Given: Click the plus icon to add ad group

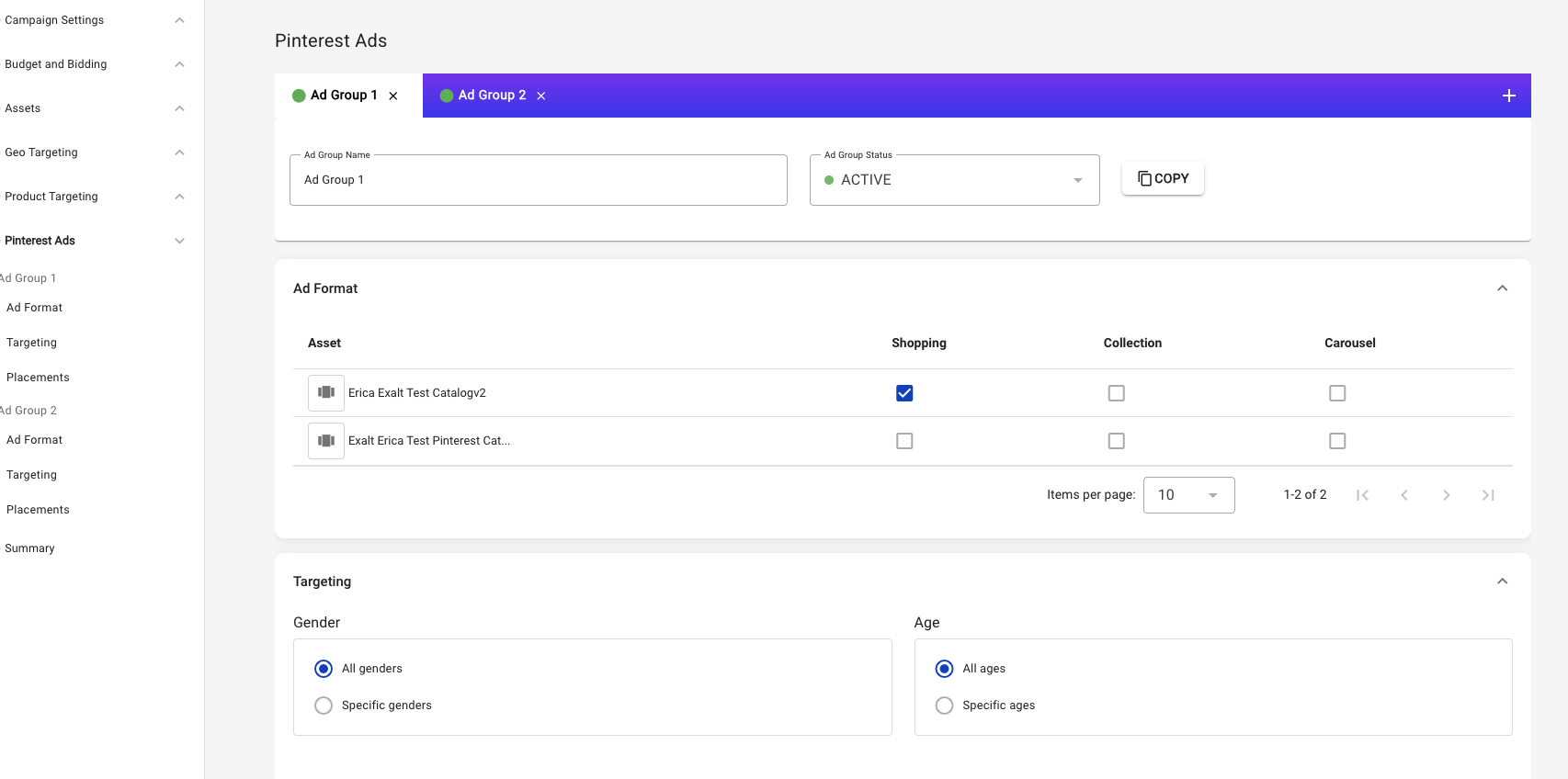Looking at the screenshot, I should (x=1508, y=96).
